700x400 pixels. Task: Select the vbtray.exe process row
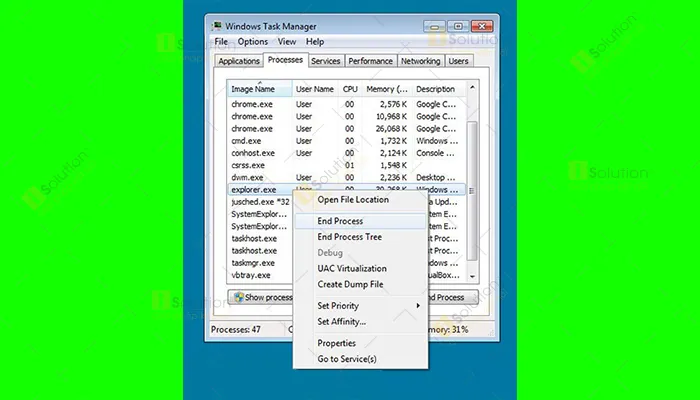pos(260,275)
